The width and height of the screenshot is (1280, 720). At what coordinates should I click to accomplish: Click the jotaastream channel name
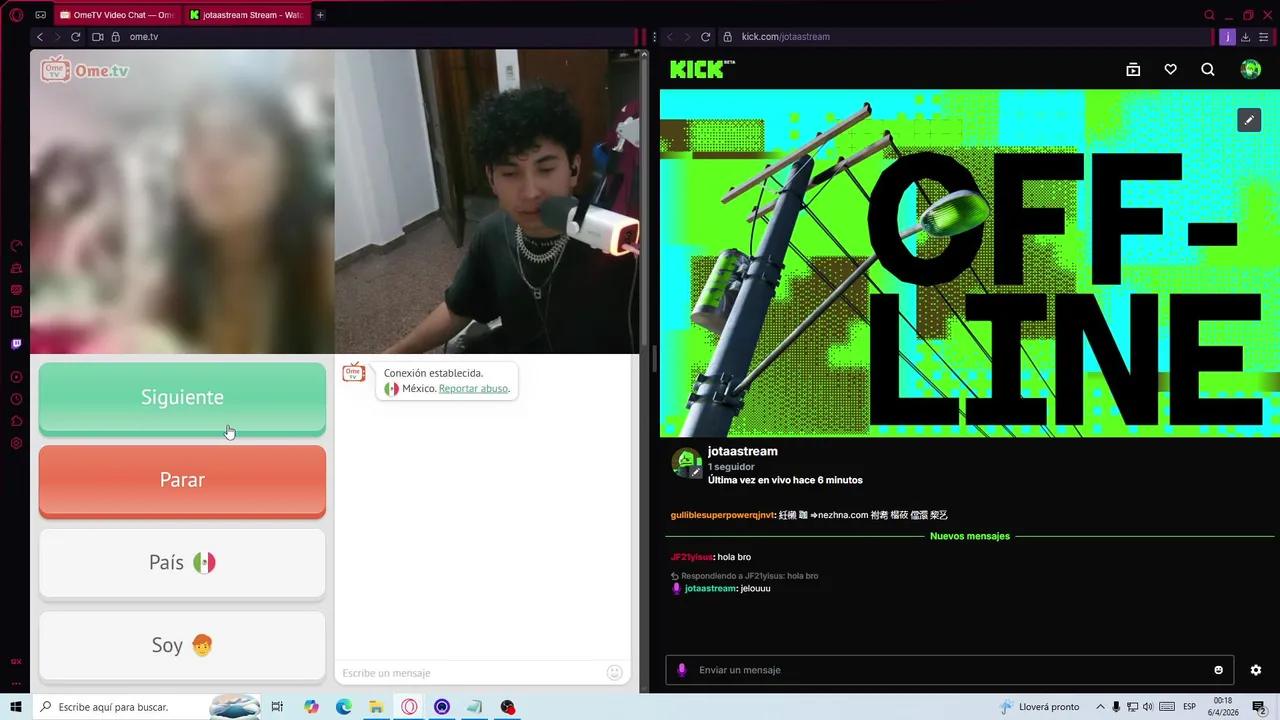coord(742,452)
